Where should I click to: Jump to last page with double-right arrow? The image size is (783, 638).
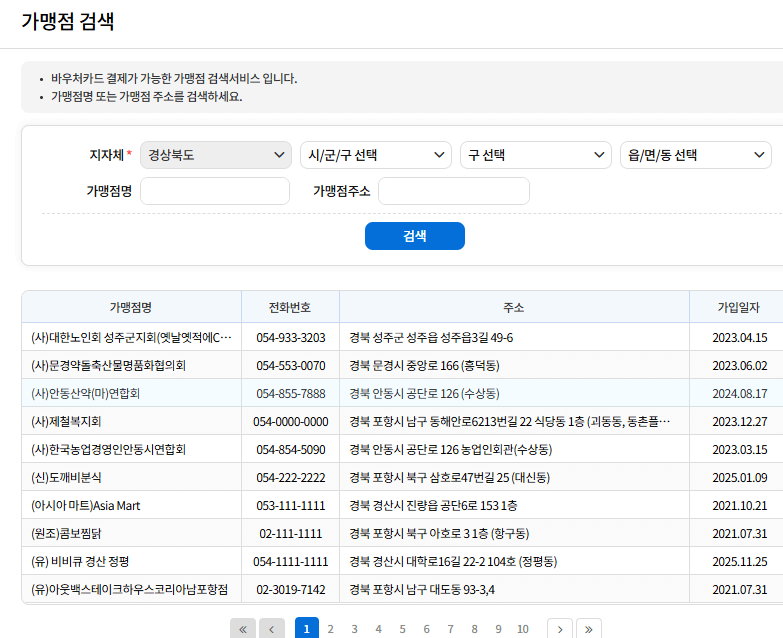(589, 629)
